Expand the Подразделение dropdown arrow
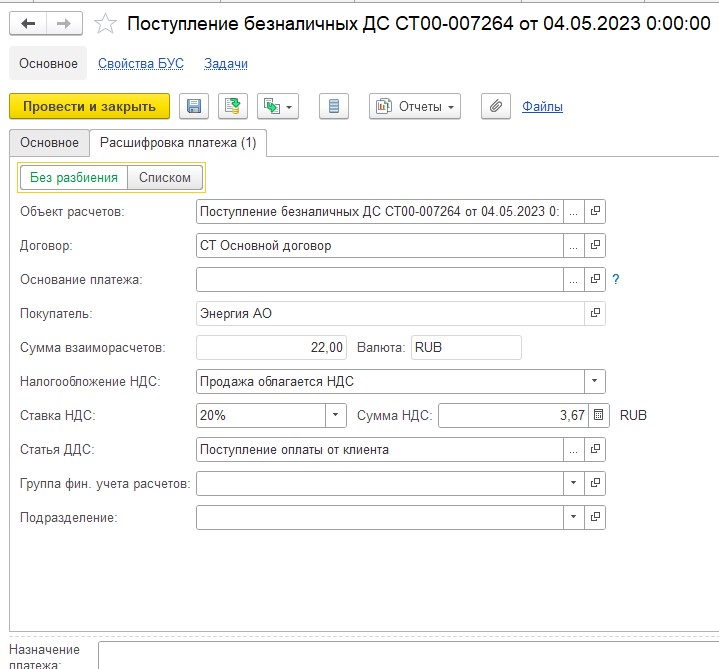This screenshot has height=669, width=719. pos(573,517)
